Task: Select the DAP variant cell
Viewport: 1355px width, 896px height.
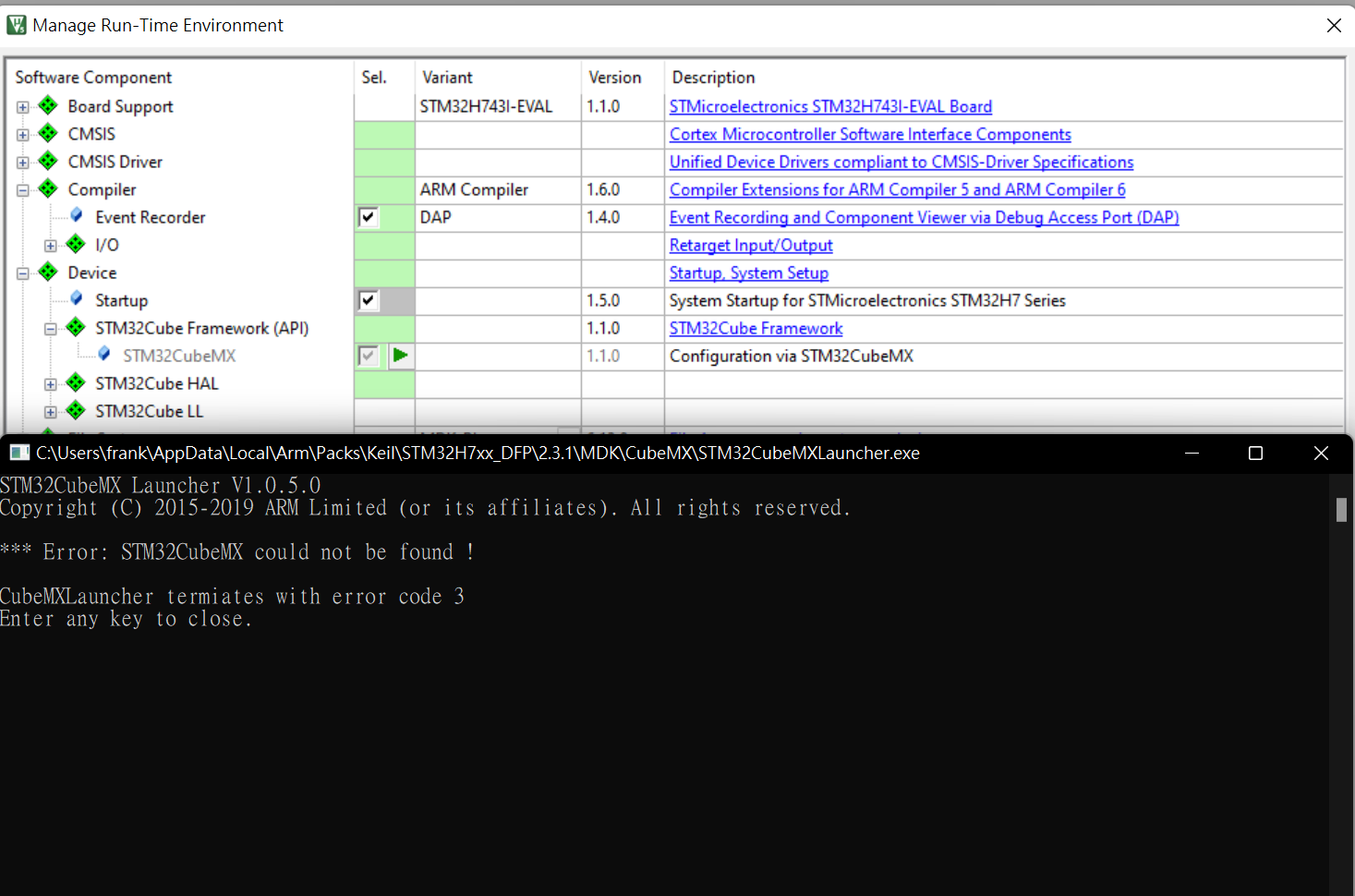Action: 498,217
